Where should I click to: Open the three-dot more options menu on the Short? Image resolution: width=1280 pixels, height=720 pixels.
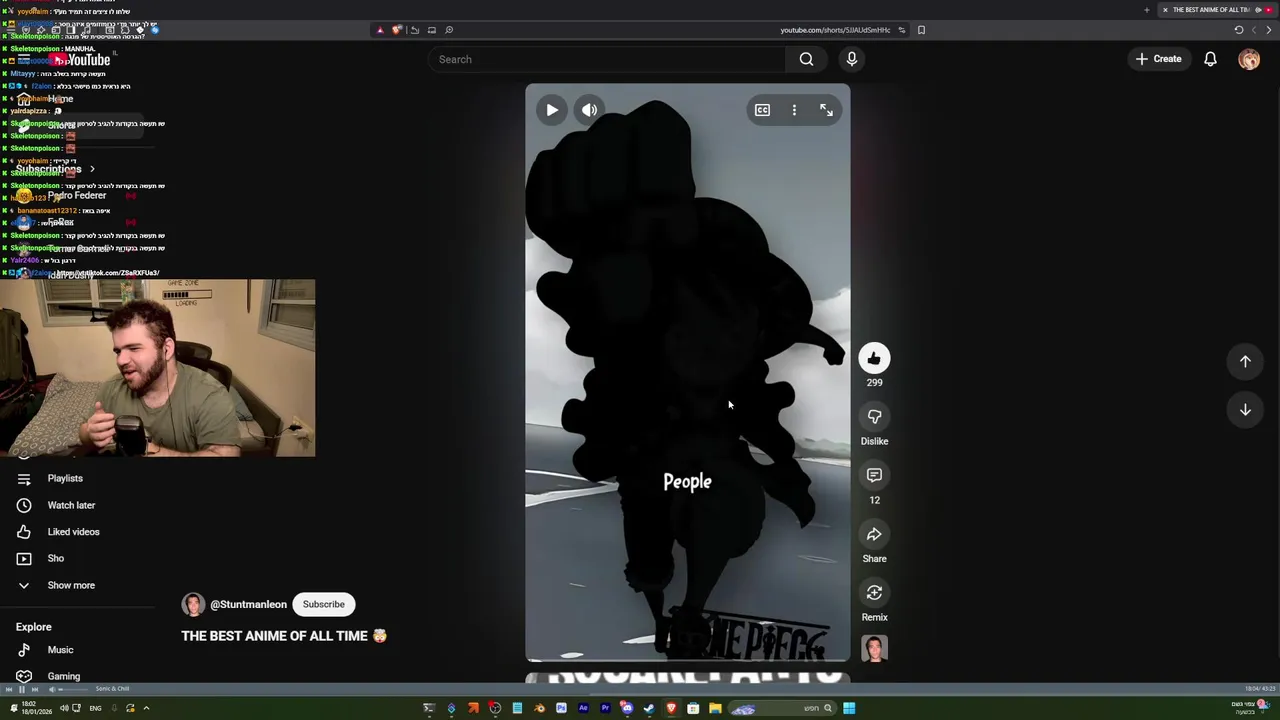(794, 110)
